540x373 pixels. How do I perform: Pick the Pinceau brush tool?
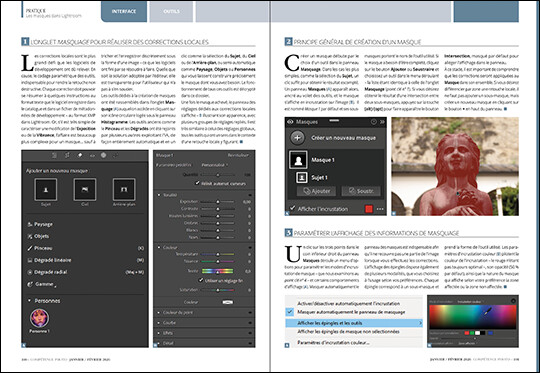(x=40, y=248)
